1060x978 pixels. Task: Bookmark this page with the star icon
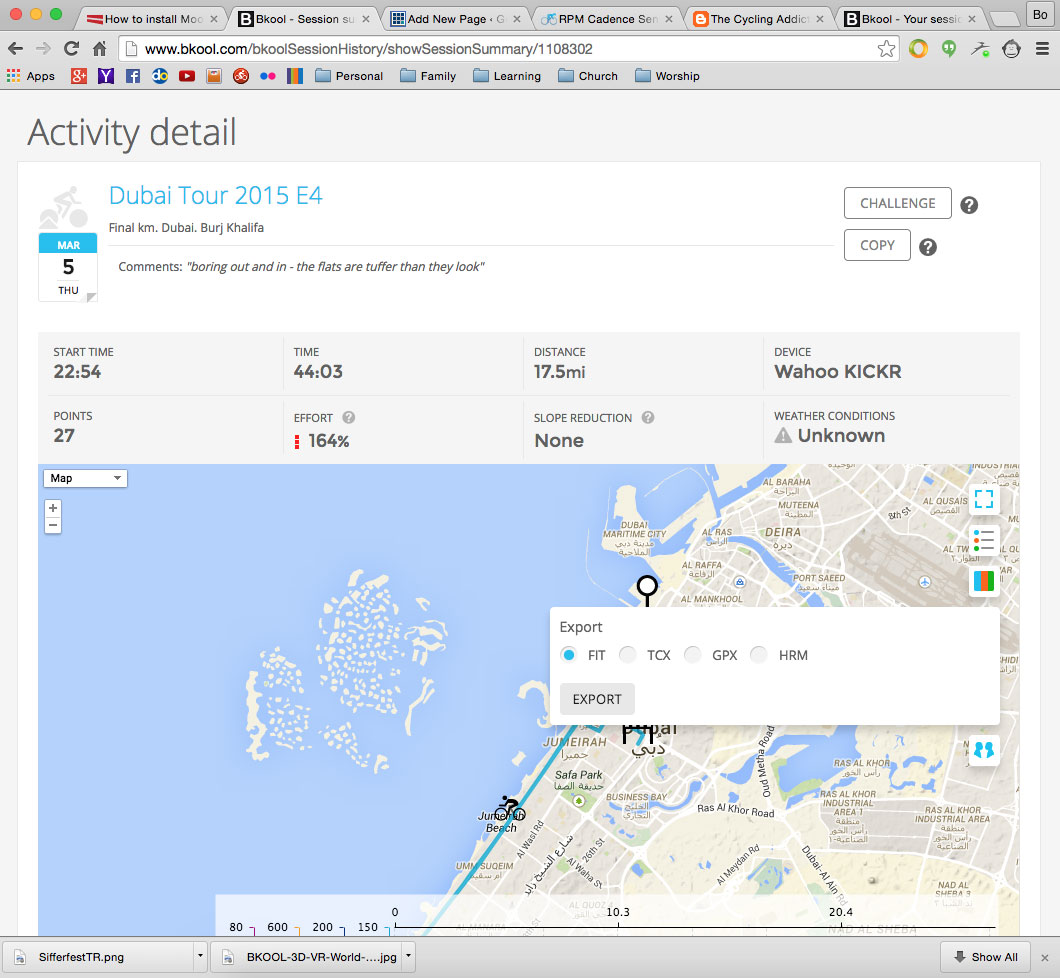coord(886,49)
